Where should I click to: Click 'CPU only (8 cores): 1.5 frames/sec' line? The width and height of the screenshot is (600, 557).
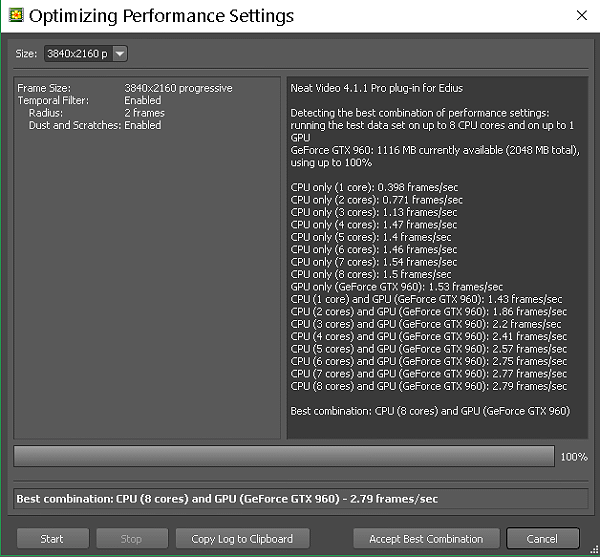click(371, 274)
